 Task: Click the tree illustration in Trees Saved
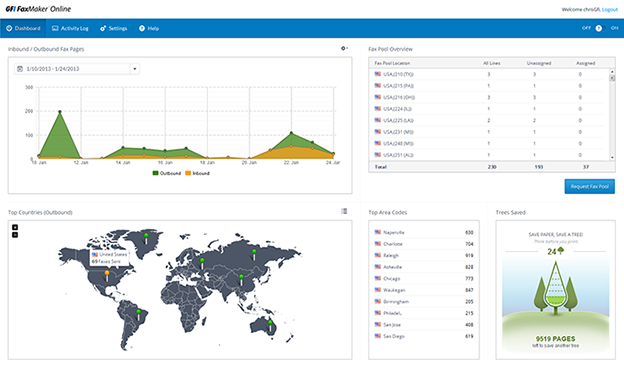point(556,288)
